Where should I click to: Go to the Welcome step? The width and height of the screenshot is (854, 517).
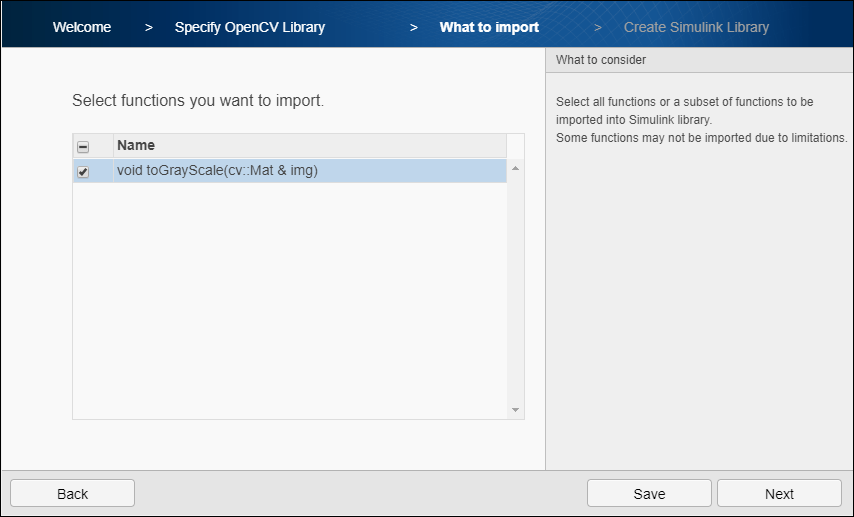82,27
